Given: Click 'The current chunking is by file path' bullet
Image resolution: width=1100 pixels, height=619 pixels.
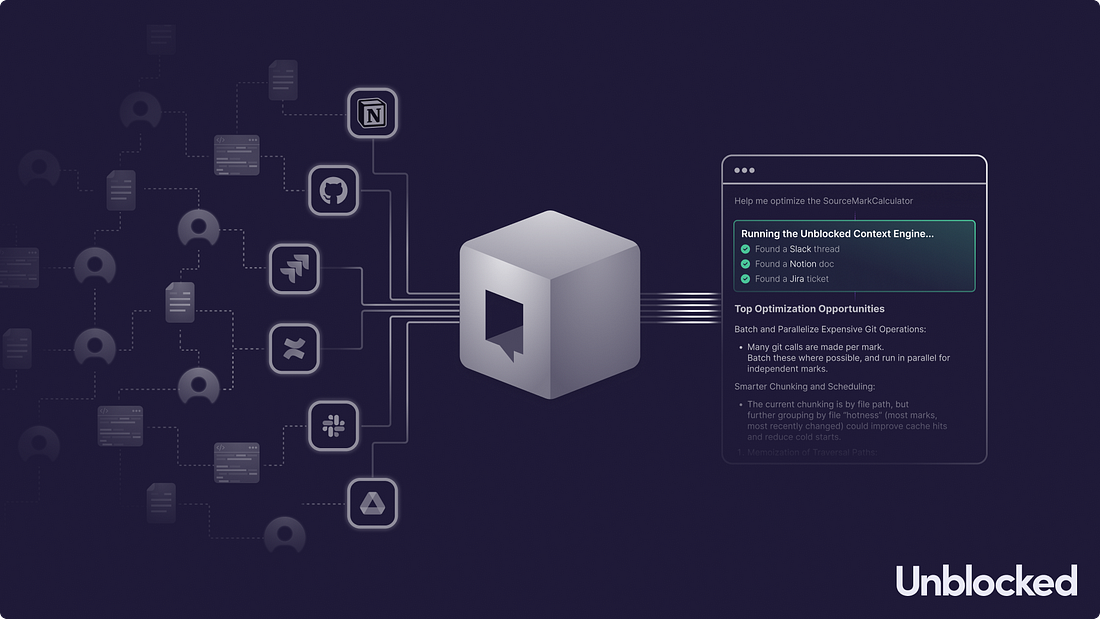Looking at the screenshot, I should coord(828,404).
